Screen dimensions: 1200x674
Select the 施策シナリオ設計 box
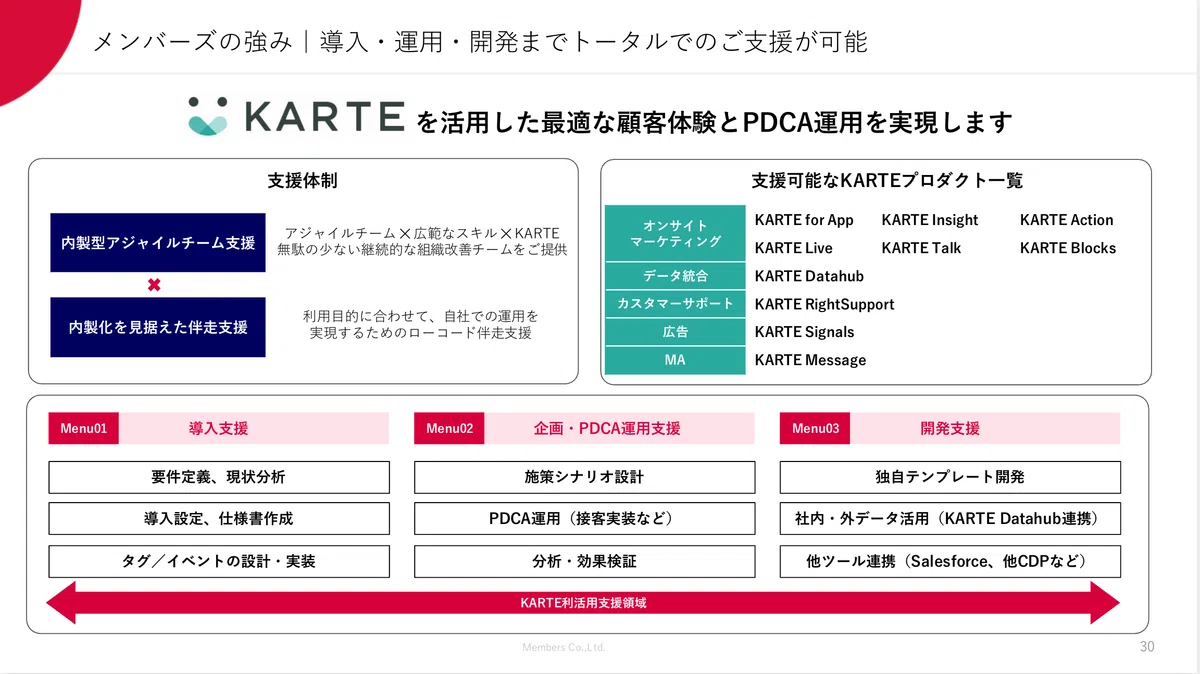(585, 477)
